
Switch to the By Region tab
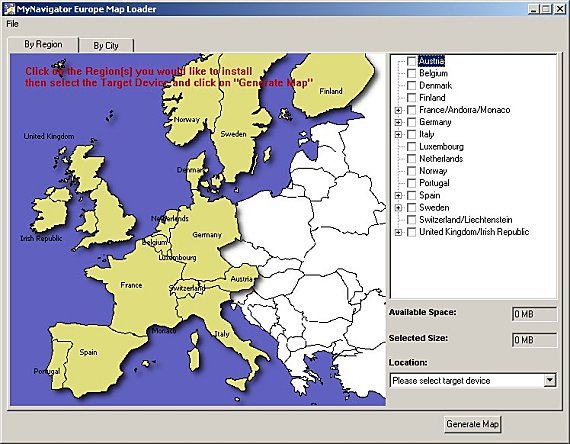pos(43,44)
